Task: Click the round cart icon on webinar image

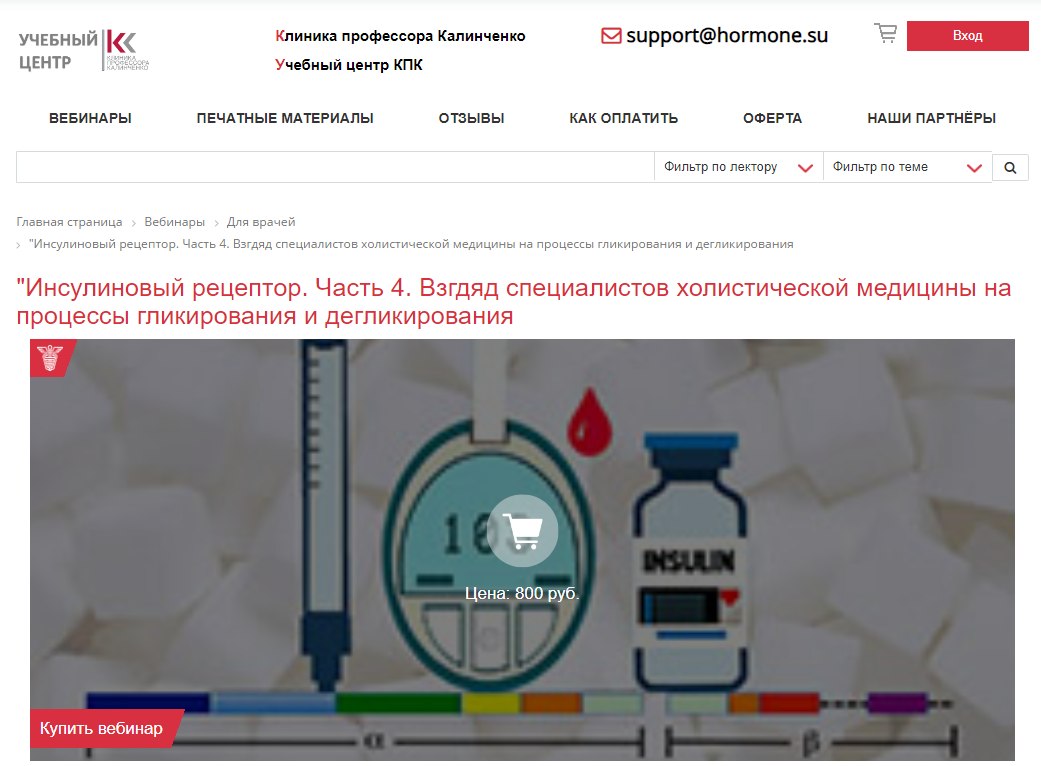Action: point(522,530)
